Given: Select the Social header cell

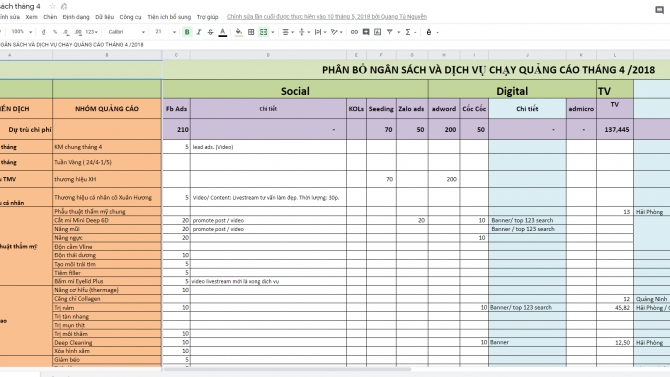Looking at the screenshot, I should click(295, 89).
